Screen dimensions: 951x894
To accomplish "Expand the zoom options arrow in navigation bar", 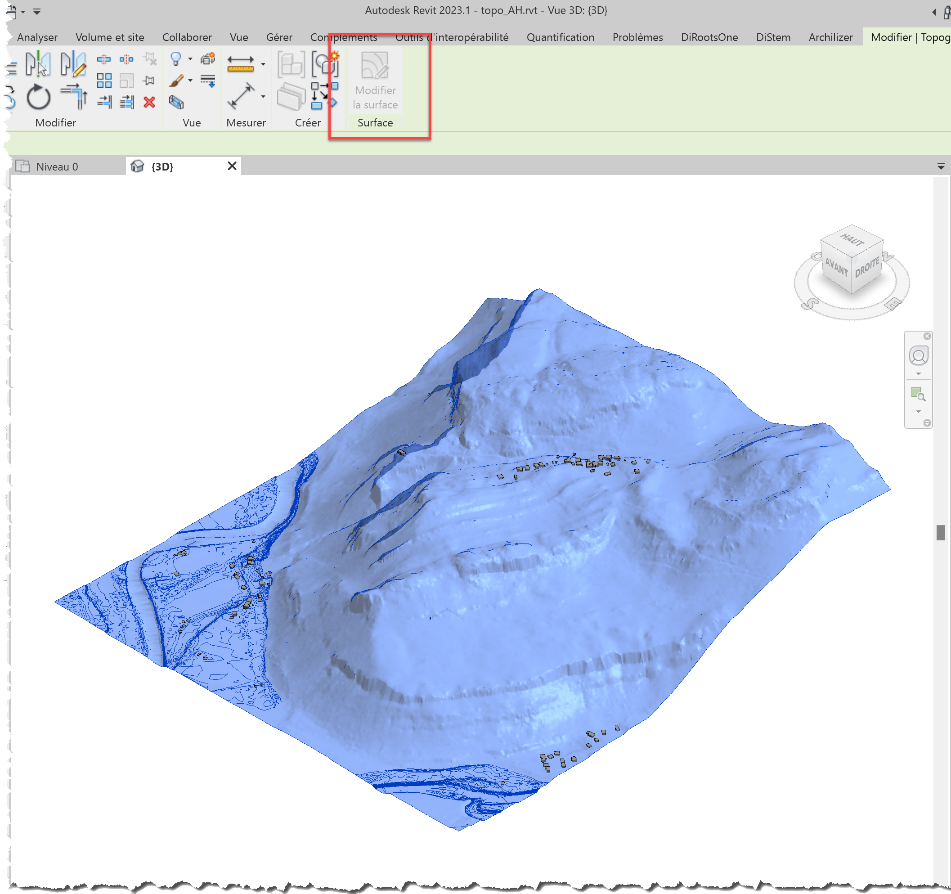I will click(x=918, y=411).
